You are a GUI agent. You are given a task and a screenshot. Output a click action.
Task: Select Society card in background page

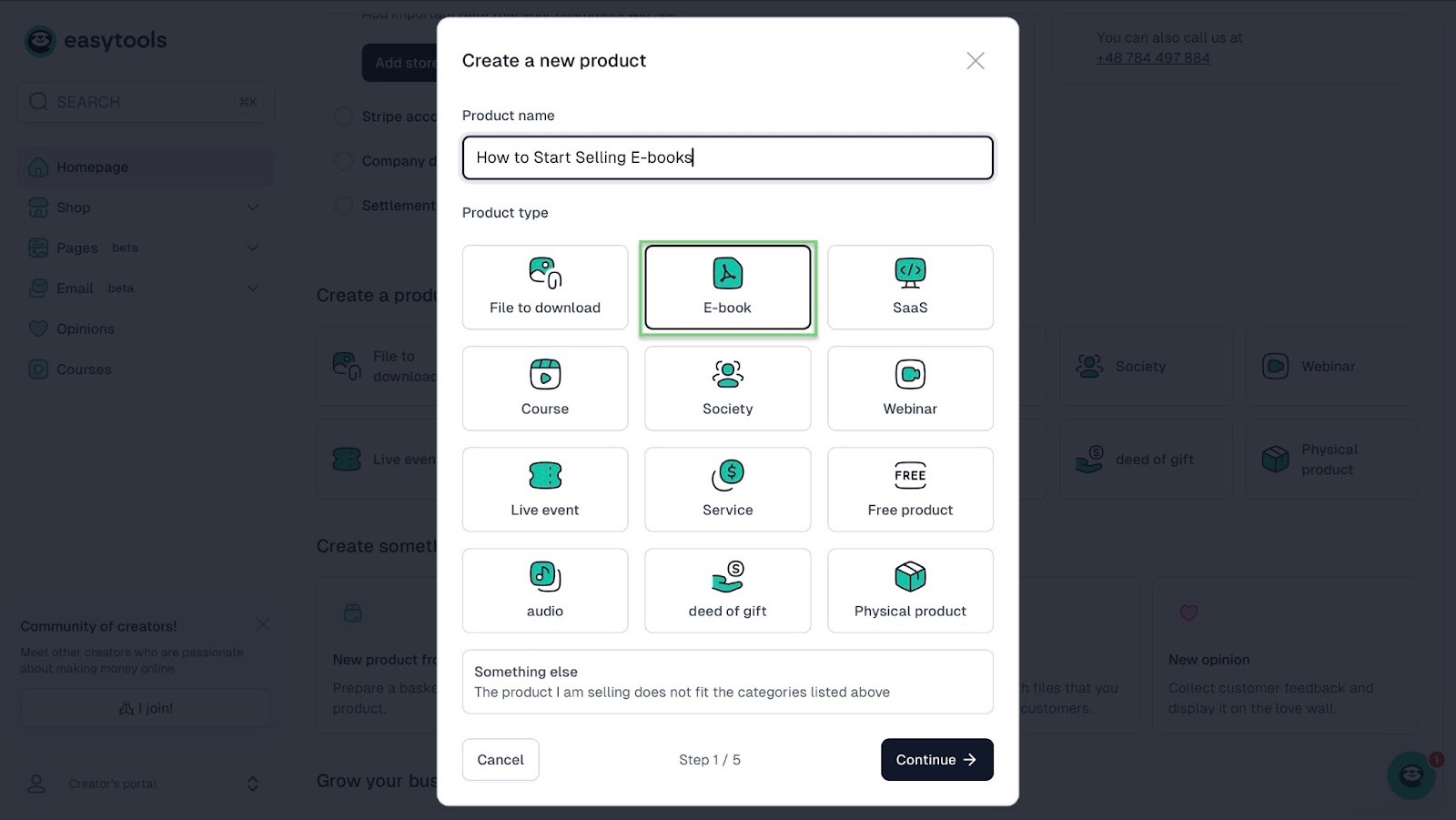click(1146, 366)
